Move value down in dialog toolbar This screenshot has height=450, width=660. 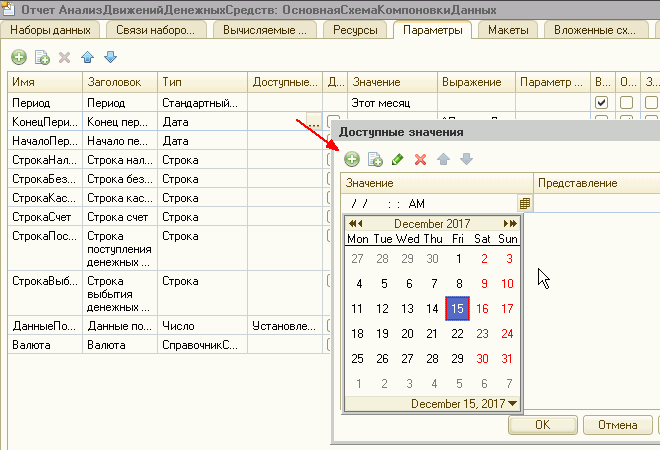[x=466, y=159]
